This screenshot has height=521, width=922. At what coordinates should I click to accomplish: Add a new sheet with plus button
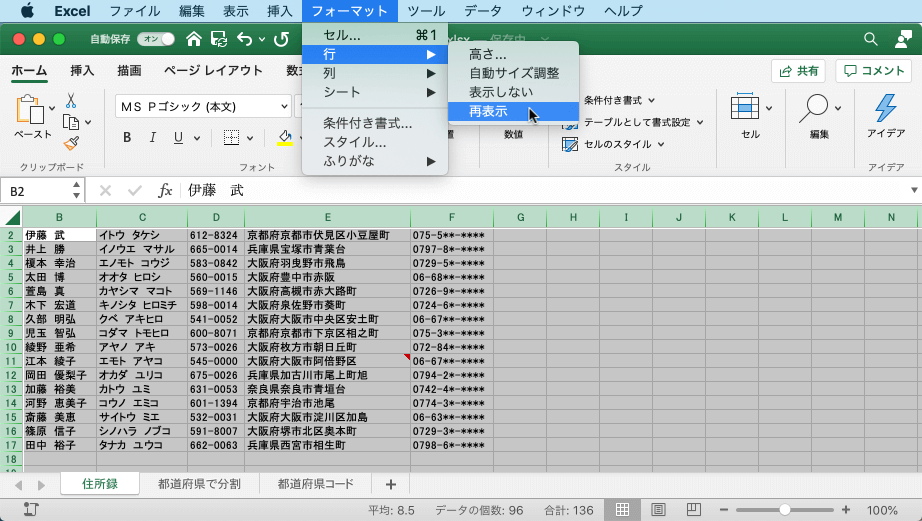pos(391,485)
